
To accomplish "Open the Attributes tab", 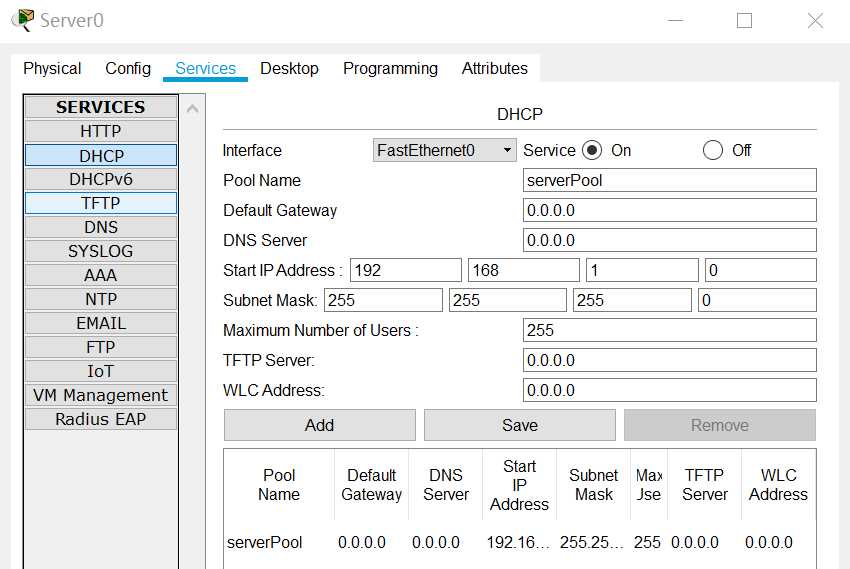I will (494, 68).
